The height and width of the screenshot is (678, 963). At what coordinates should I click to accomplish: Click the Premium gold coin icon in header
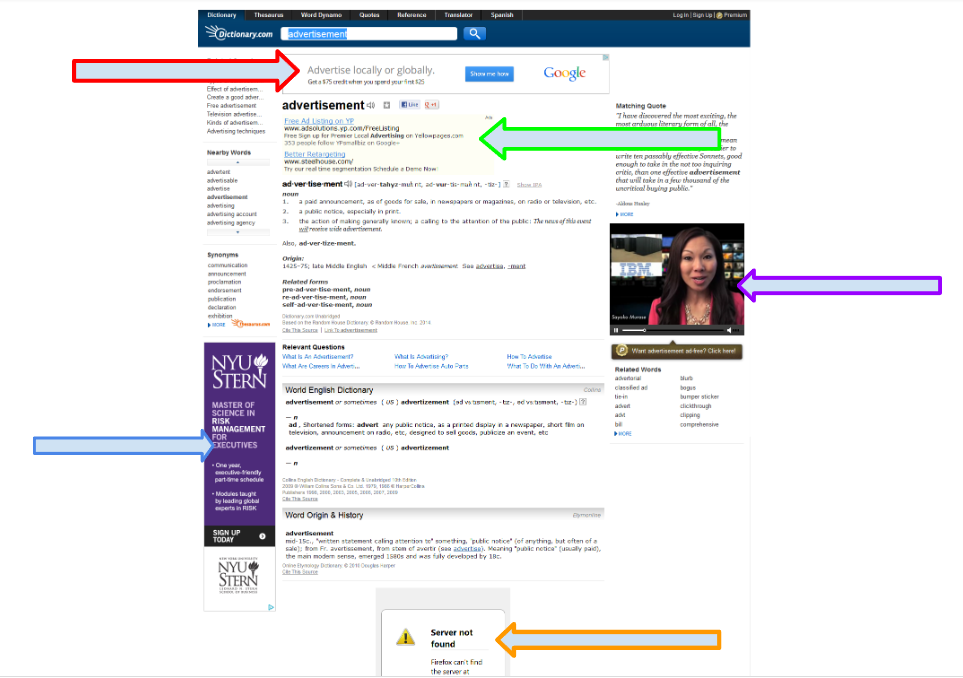(719, 15)
